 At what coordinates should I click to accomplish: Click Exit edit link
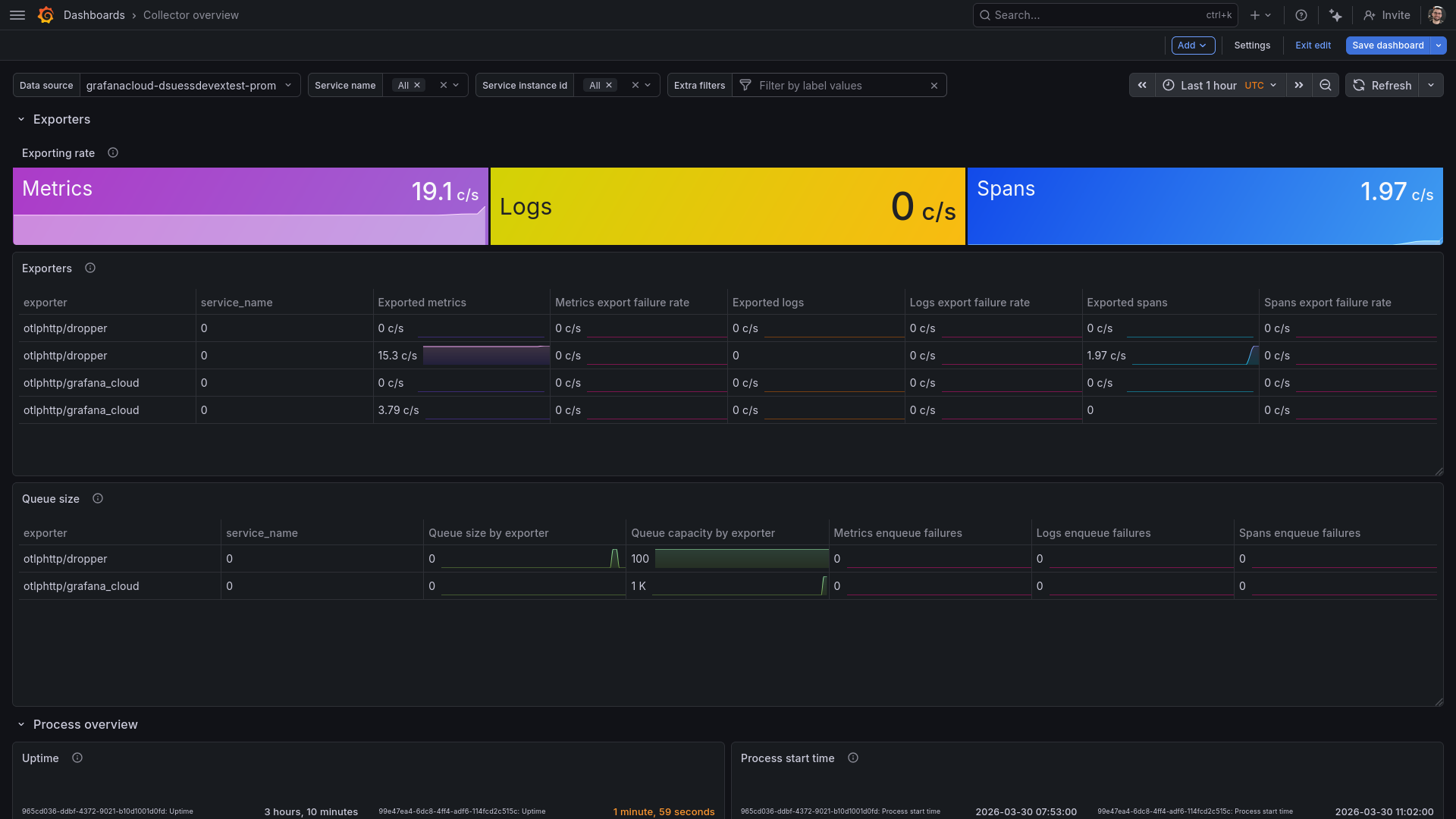[1313, 45]
